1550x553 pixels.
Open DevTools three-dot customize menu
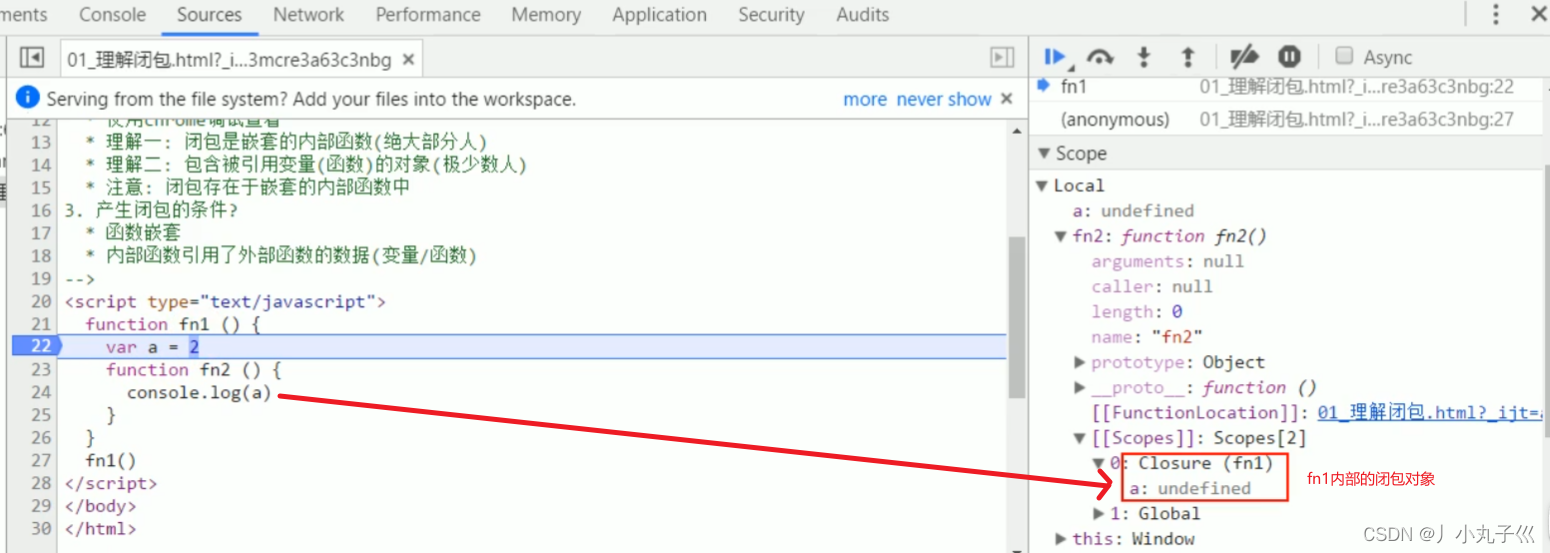click(1496, 15)
